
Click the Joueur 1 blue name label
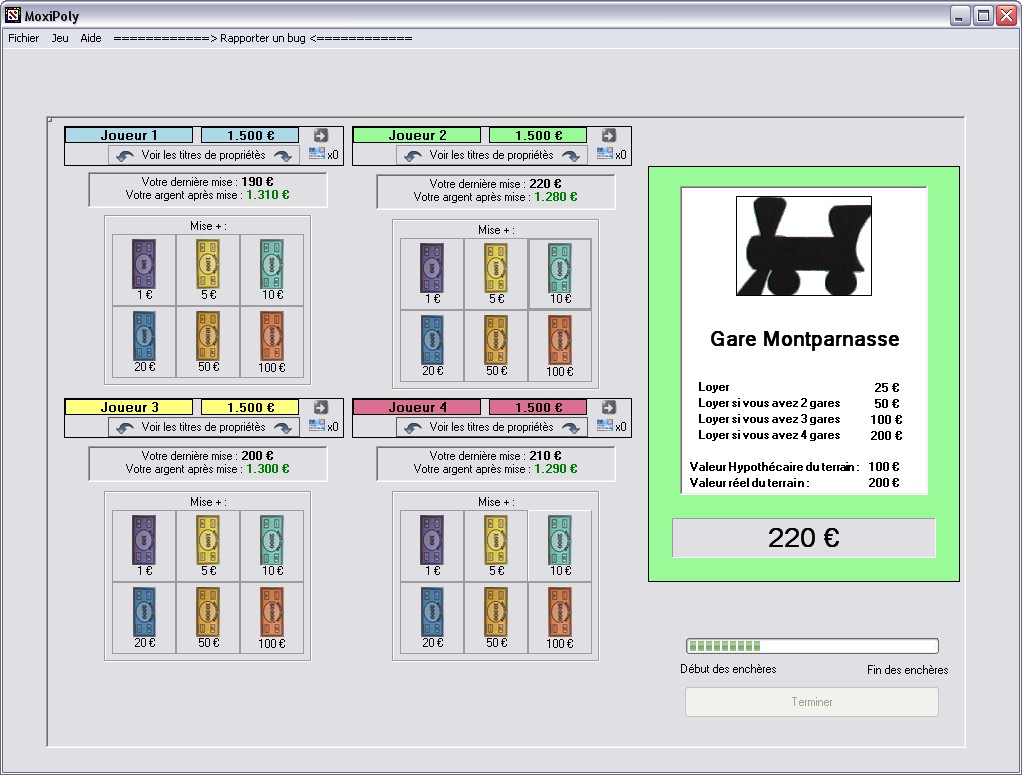coord(129,135)
